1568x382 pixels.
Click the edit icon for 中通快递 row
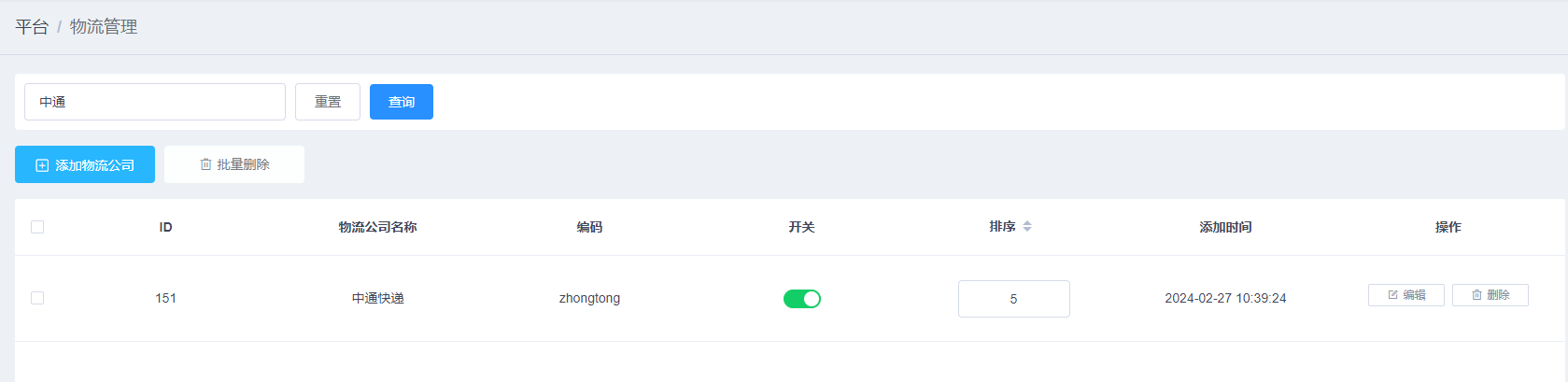click(1392, 295)
